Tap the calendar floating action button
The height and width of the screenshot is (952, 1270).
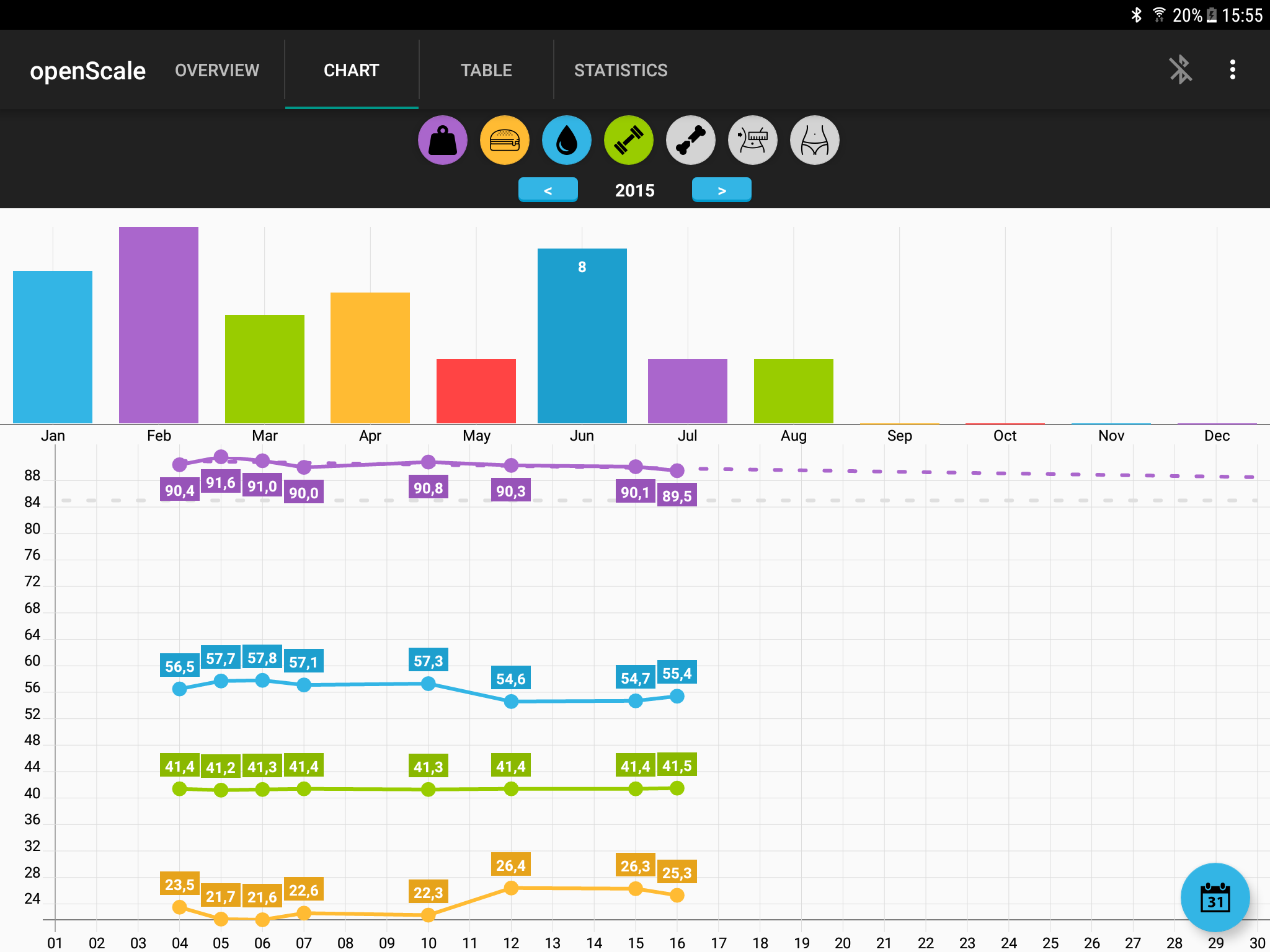[1215, 897]
